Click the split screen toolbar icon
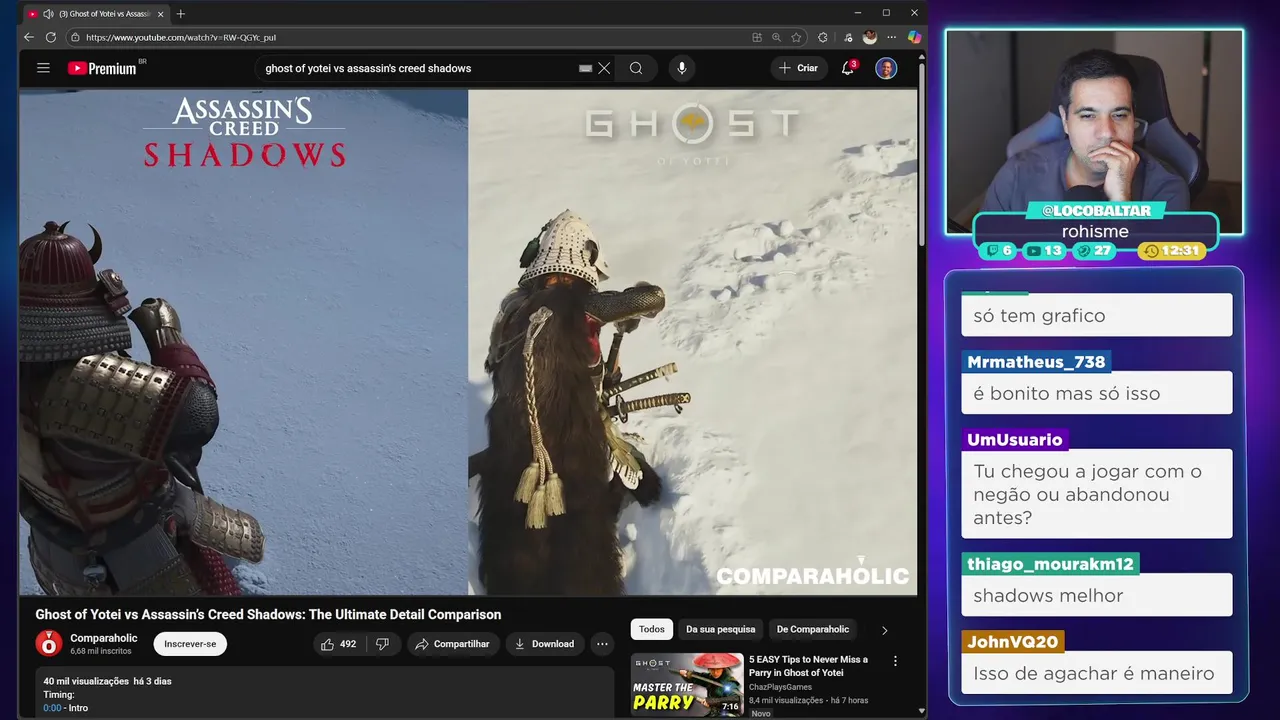Screen dimensions: 1280x720 [757, 37]
